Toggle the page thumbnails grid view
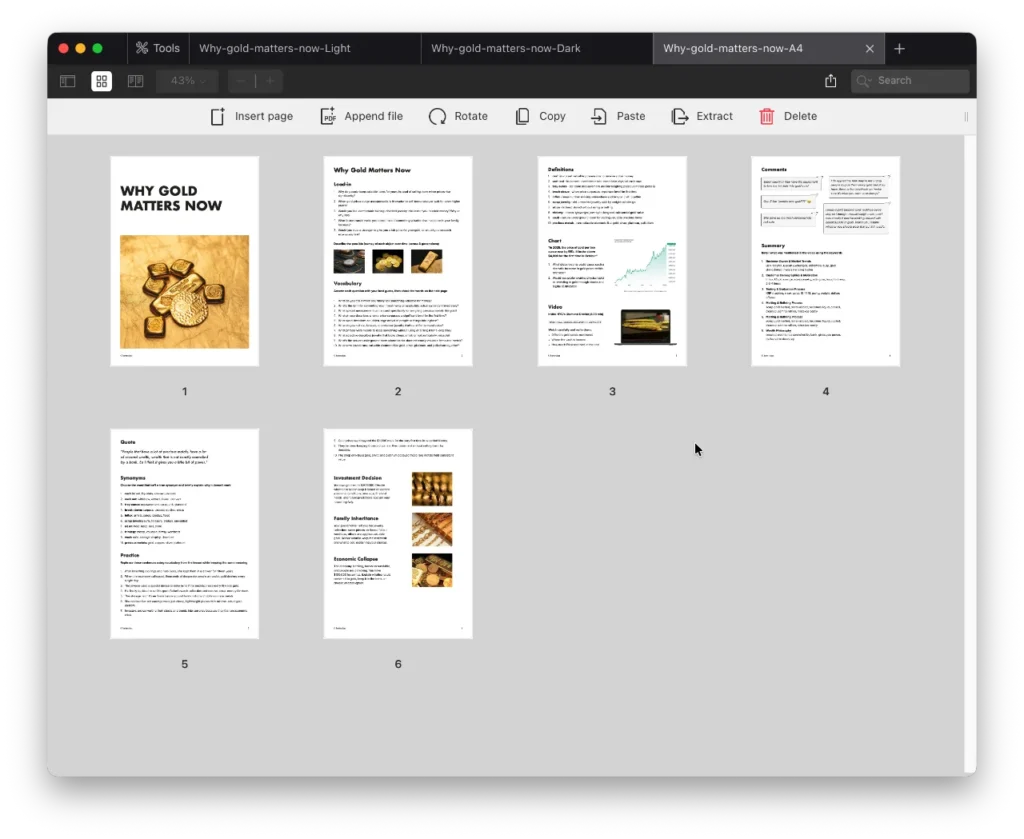The width and height of the screenshot is (1024, 839). (101, 81)
